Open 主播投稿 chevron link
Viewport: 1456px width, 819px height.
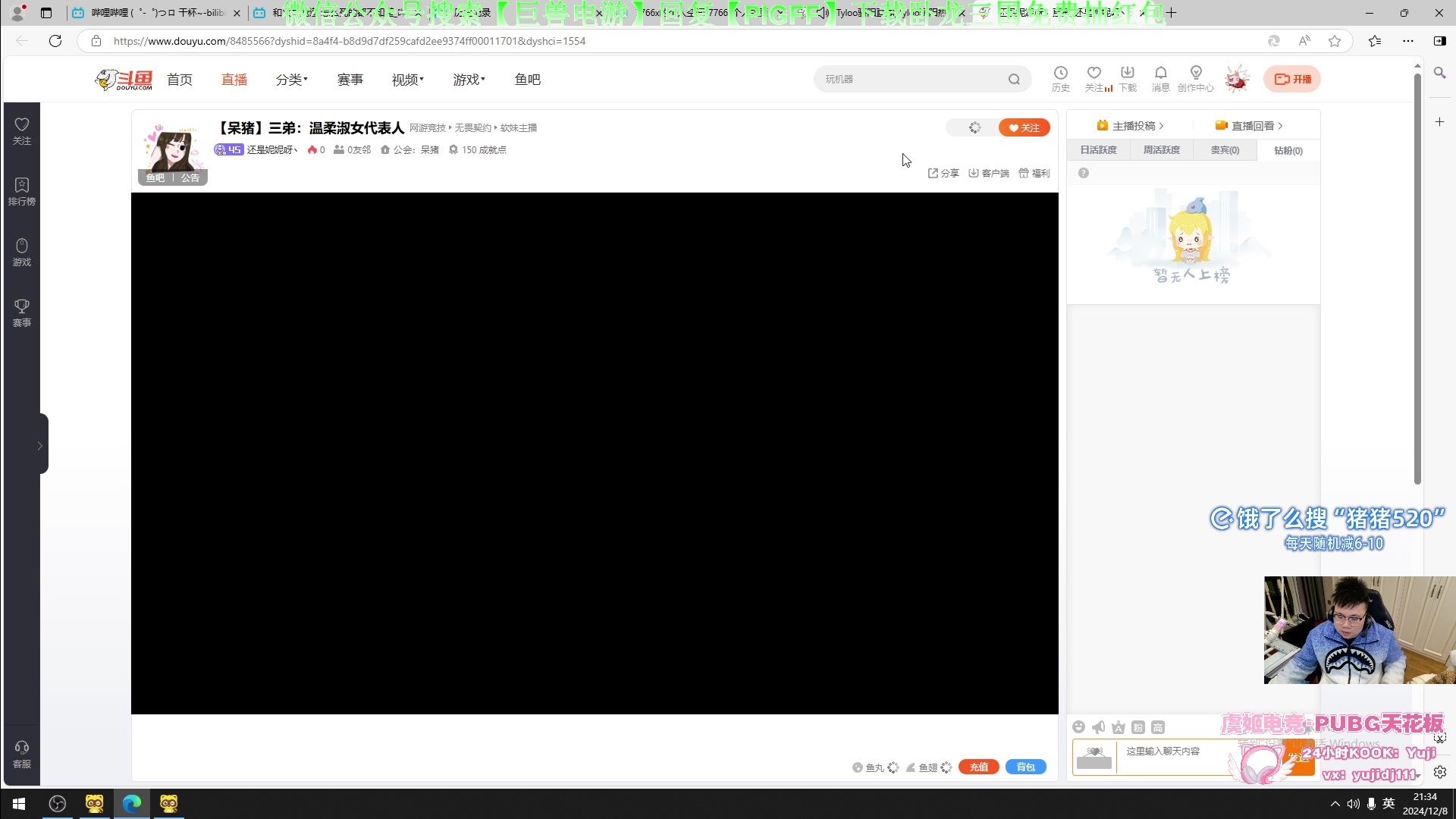1130,126
